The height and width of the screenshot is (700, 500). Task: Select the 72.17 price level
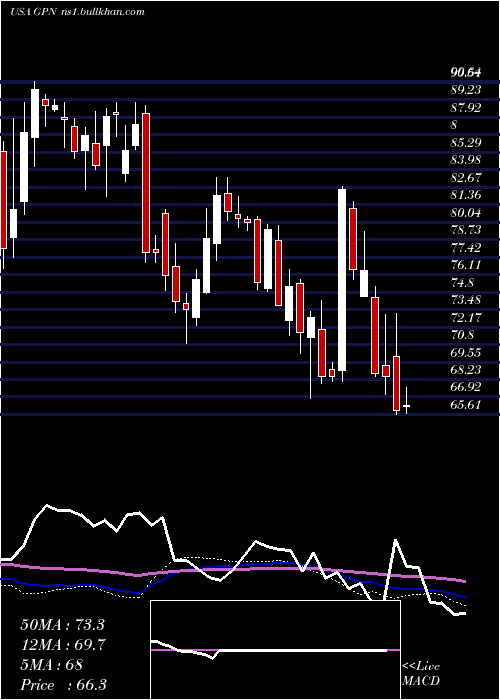click(466, 317)
